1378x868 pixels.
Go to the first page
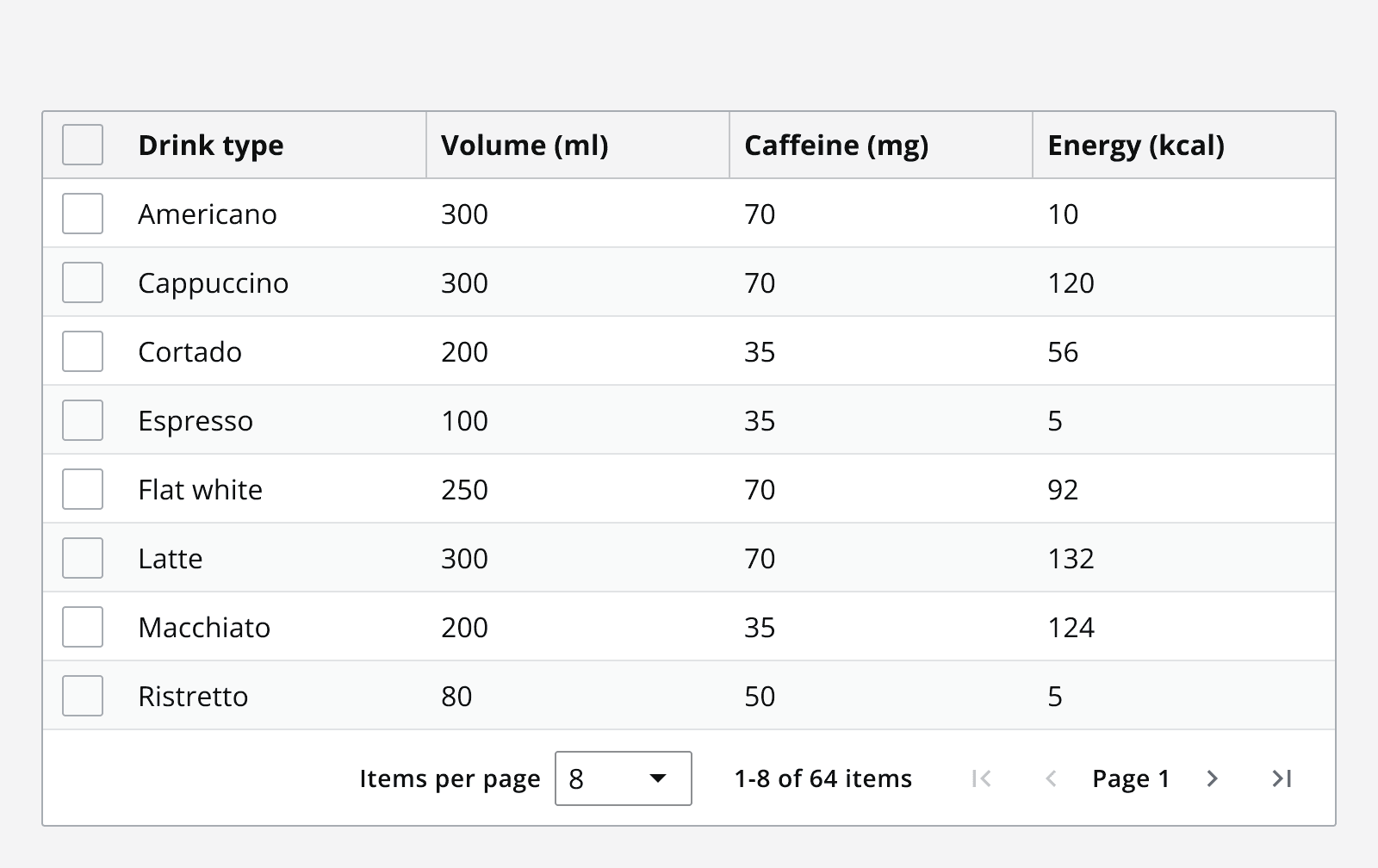[x=981, y=778]
